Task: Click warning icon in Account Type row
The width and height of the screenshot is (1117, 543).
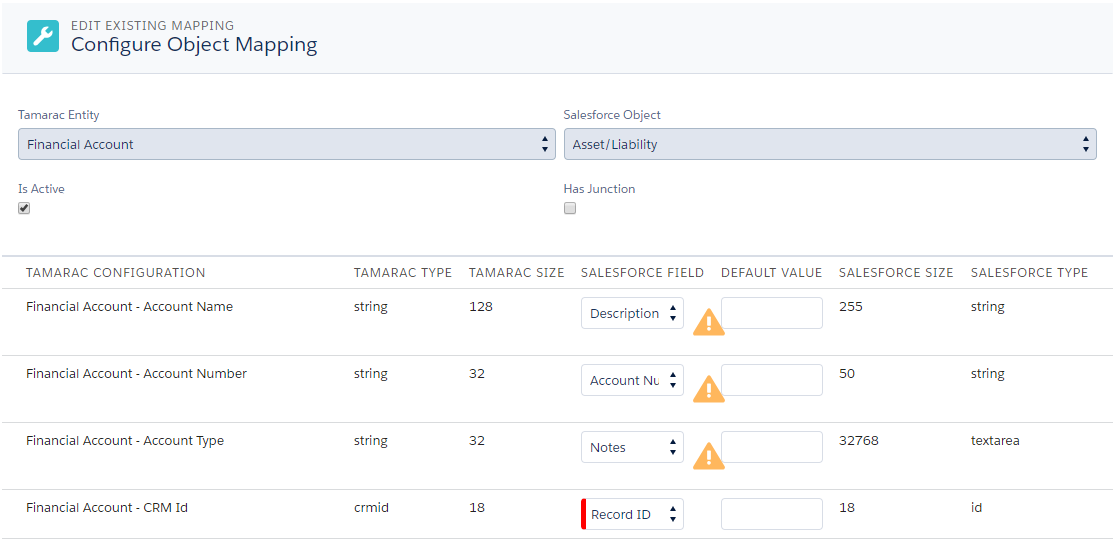Action: [708, 457]
